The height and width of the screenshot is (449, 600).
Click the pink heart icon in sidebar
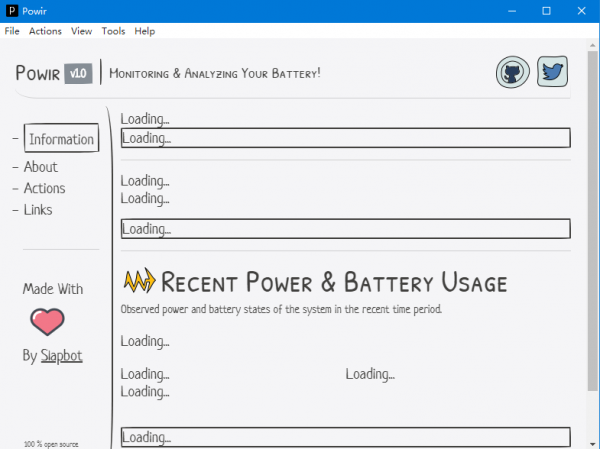click(47, 322)
